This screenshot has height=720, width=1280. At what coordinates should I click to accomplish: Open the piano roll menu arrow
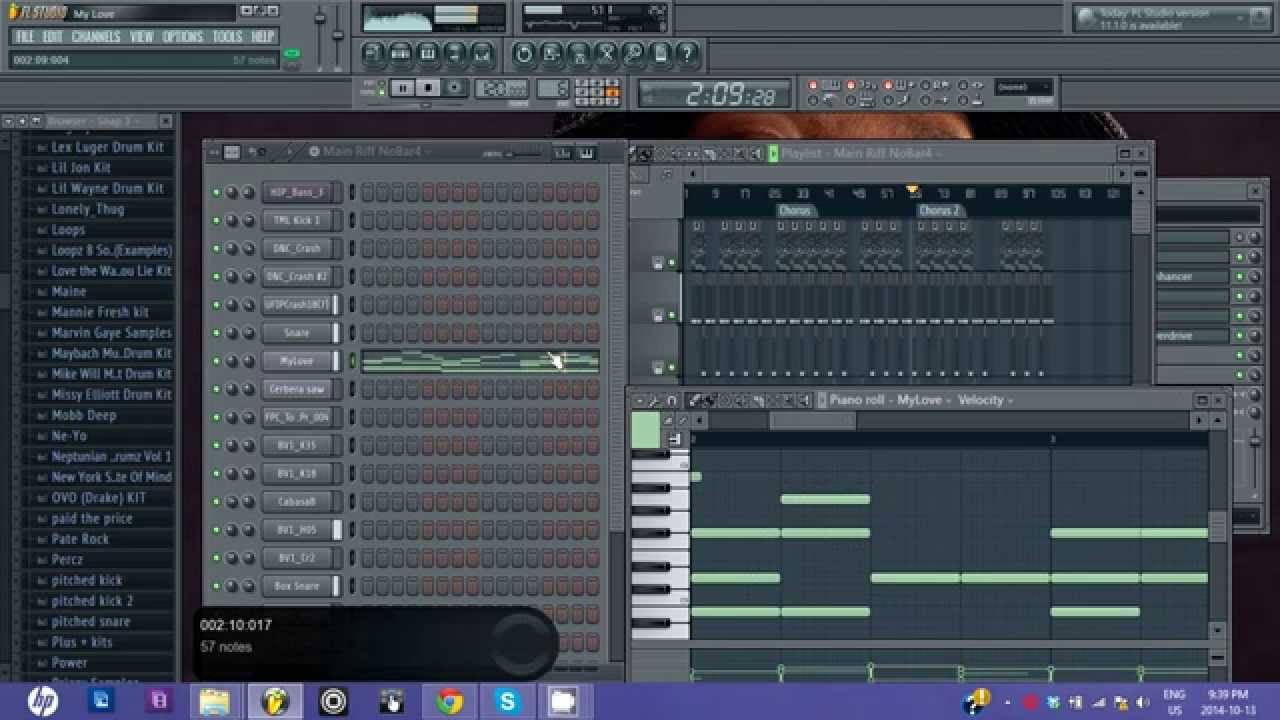pos(640,400)
